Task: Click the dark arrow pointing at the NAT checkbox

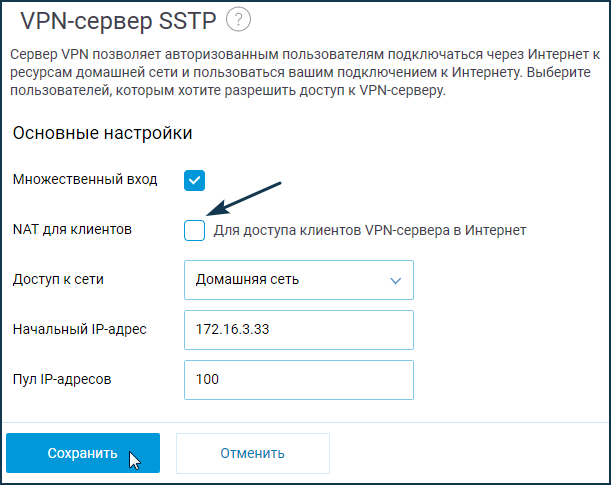Action: [x=244, y=198]
